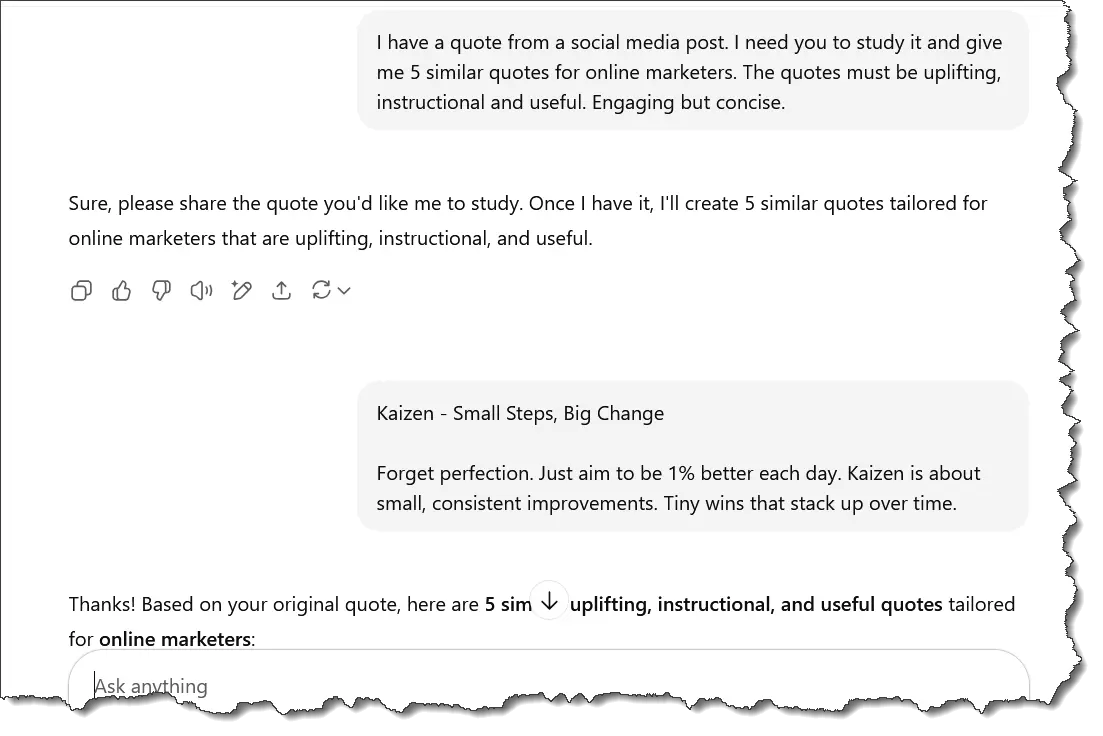Expand the chevron beside the regenerate icon
The image size is (1103, 736).
344,291
